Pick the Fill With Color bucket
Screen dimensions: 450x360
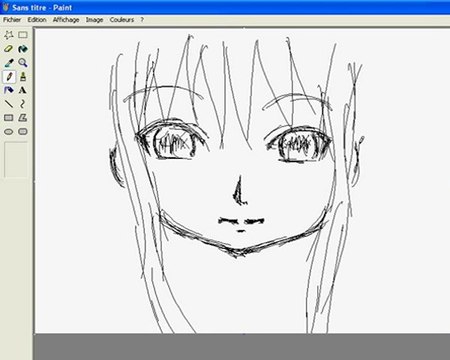[x=23, y=49]
